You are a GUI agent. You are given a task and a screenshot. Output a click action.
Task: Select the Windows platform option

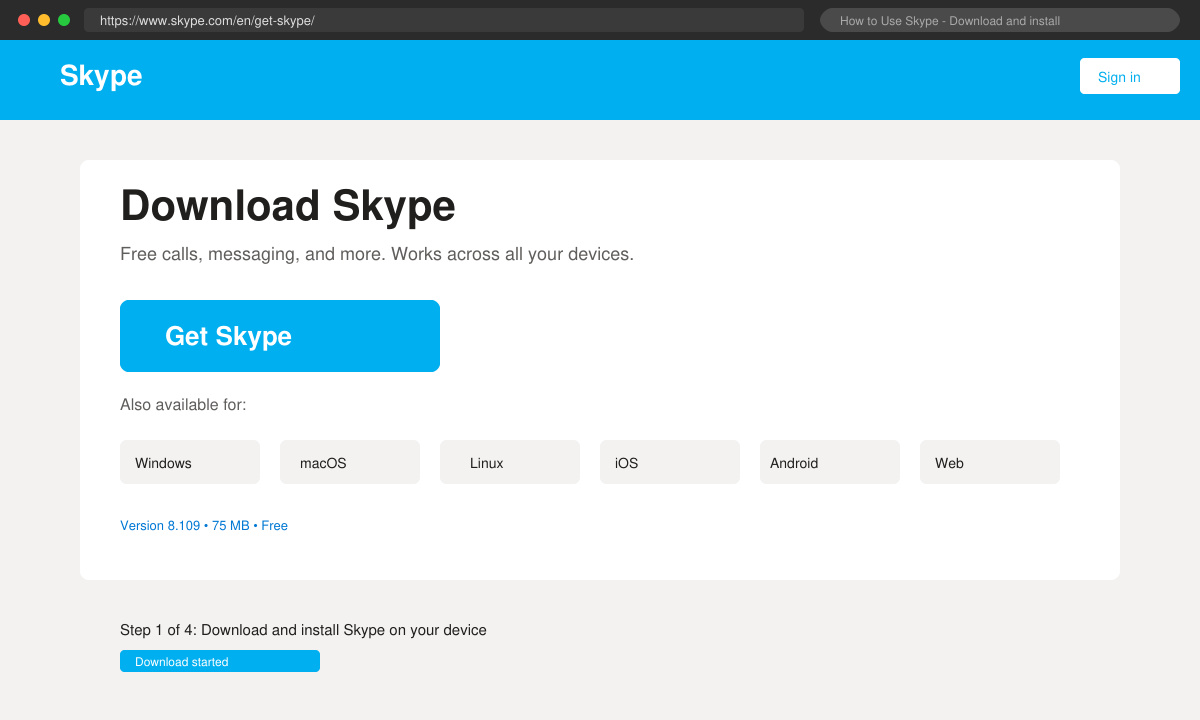pyautogui.click(x=190, y=462)
